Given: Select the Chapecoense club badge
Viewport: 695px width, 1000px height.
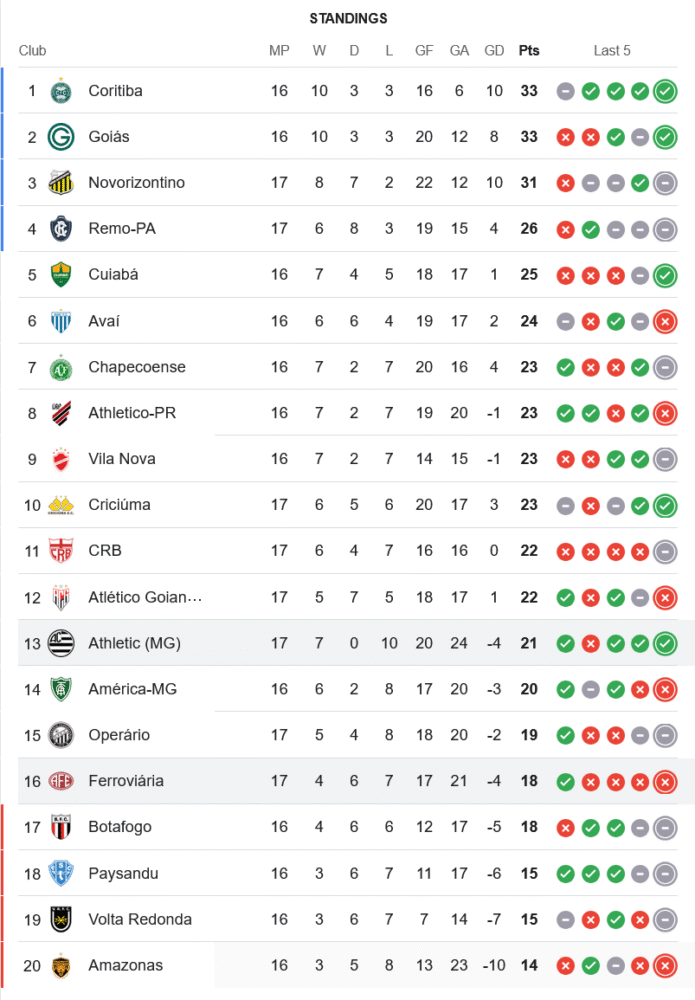Looking at the screenshot, I should [x=61, y=367].
